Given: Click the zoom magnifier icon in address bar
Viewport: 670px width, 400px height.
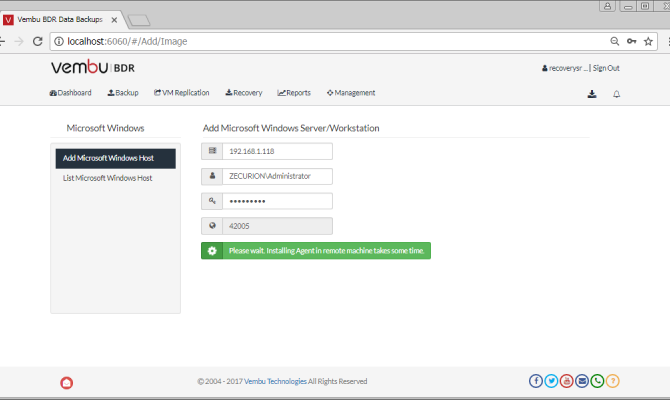Looking at the screenshot, I should (614, 41).
